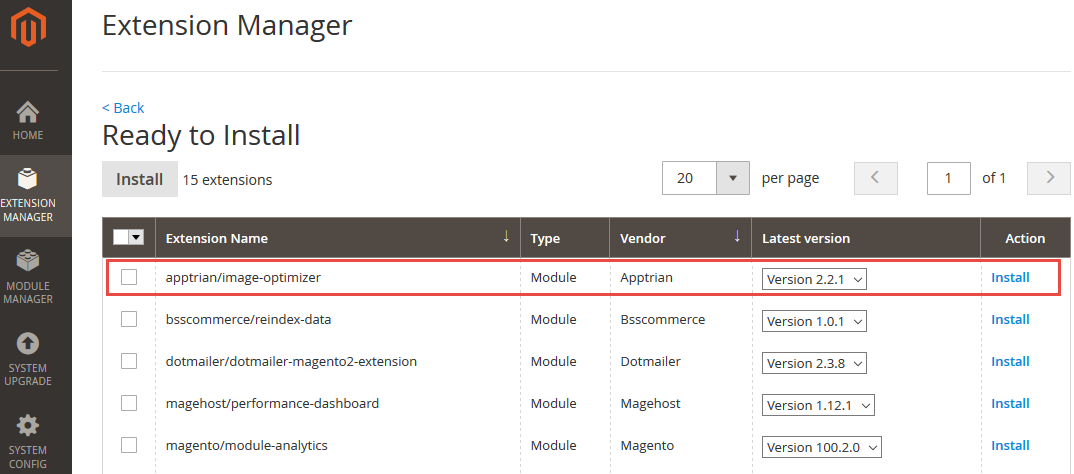Image resolution: width=1074 pixels, height=474 pixels.
Task: Select the bsscommerce/reindex-data checkbox
Action: point(129,319)
